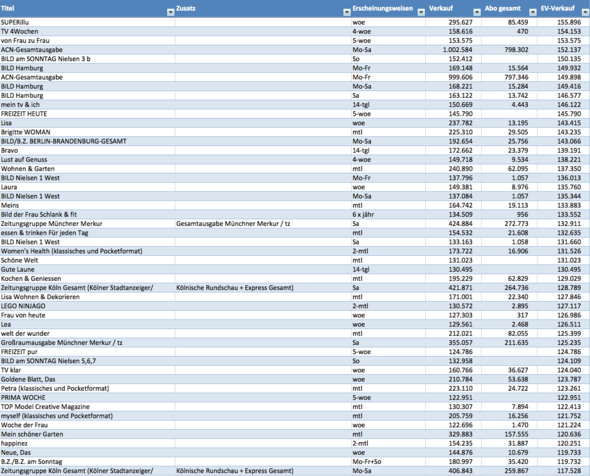Viewport: 590px width, 476px height.
Task: Click the BILD am SONNTAG Nielsen 5,6,7 cell
Action: point(87,361)
